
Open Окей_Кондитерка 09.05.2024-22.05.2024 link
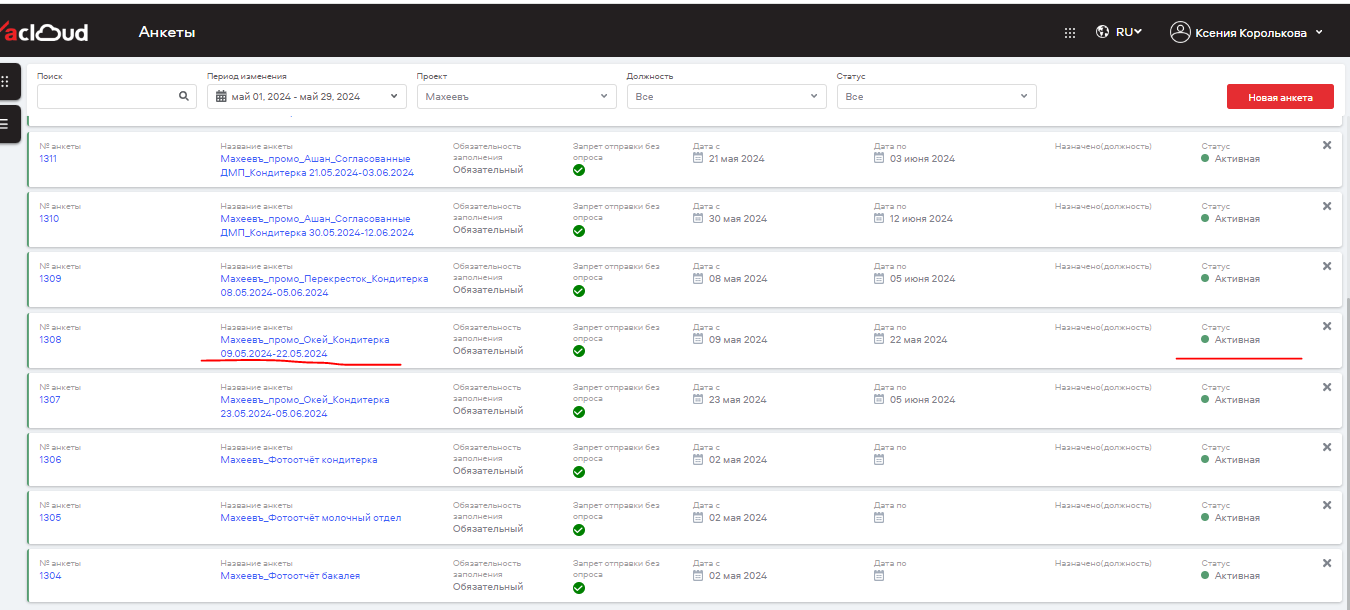tap(305, 346)
